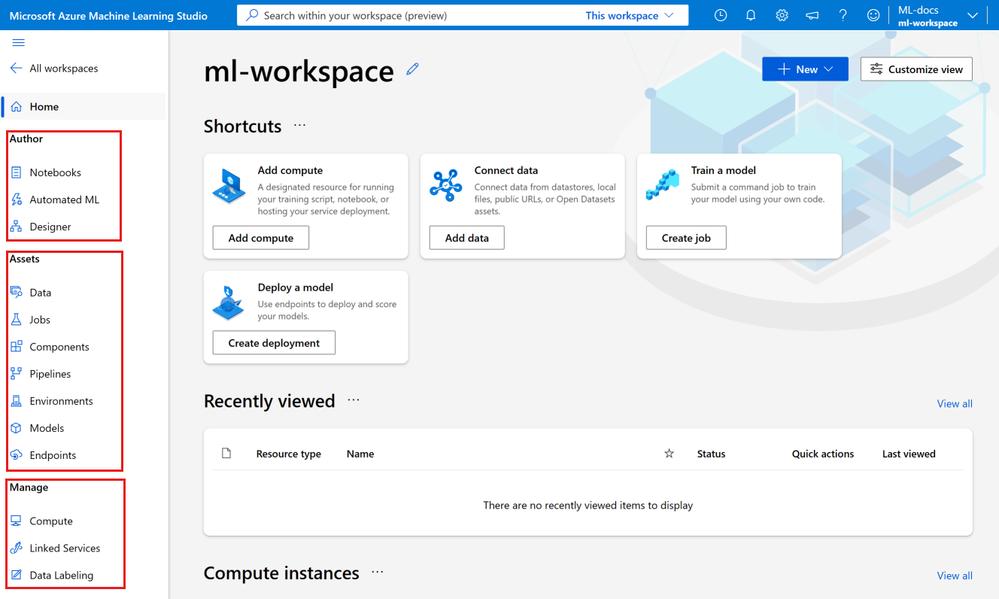Click the Last viewed column header
Image resolution: width=999 pixels, height=599 pixels.
[909, 454]
